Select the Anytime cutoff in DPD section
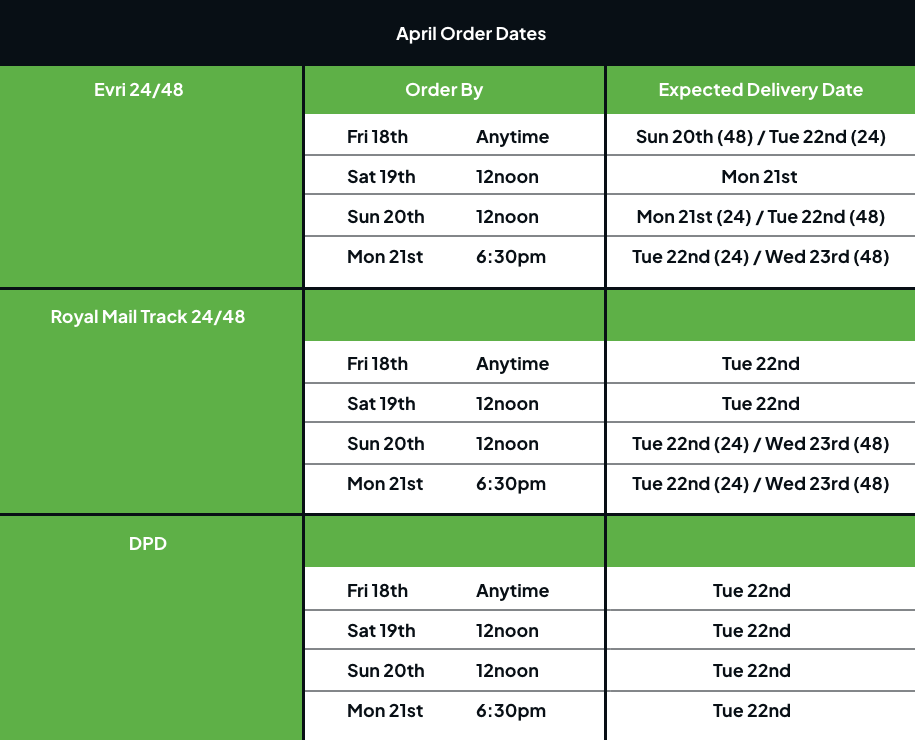This screenshot has height=740, width=915. [x=512, y=591]
